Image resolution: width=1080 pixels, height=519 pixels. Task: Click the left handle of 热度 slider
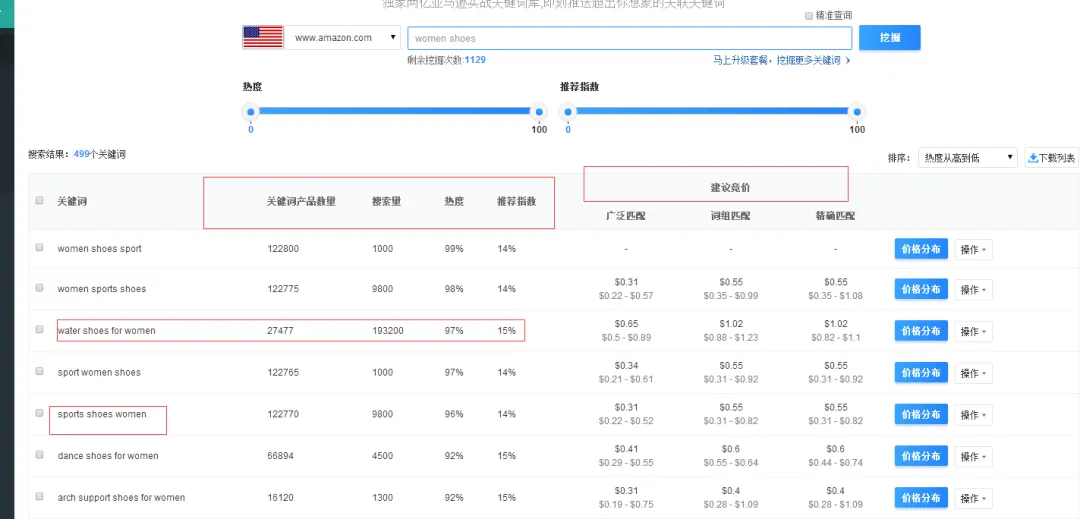pos(251,112)
